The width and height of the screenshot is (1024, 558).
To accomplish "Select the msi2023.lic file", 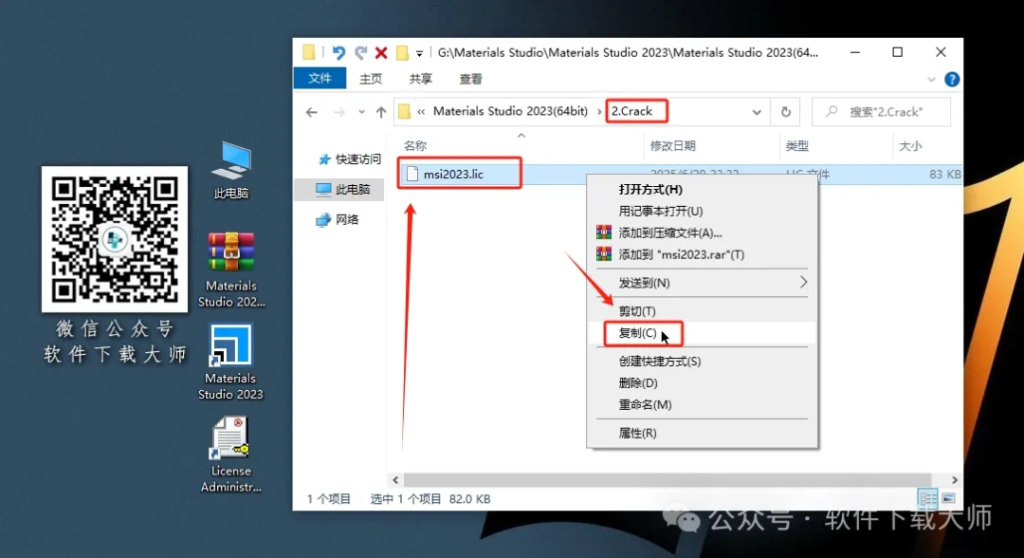I will (453, 174).
